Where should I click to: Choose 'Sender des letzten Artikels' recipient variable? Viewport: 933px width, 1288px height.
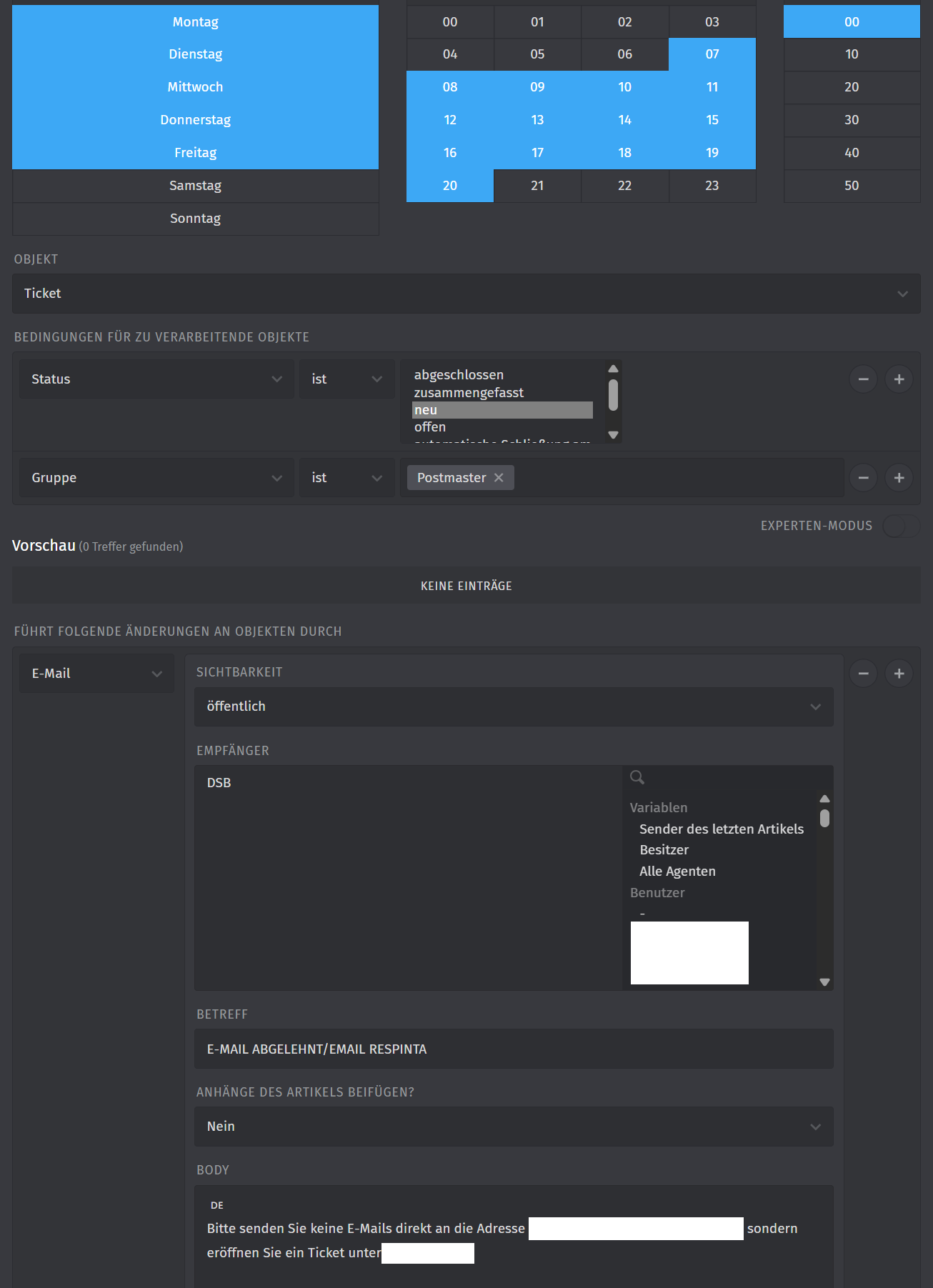coord(721,829)
